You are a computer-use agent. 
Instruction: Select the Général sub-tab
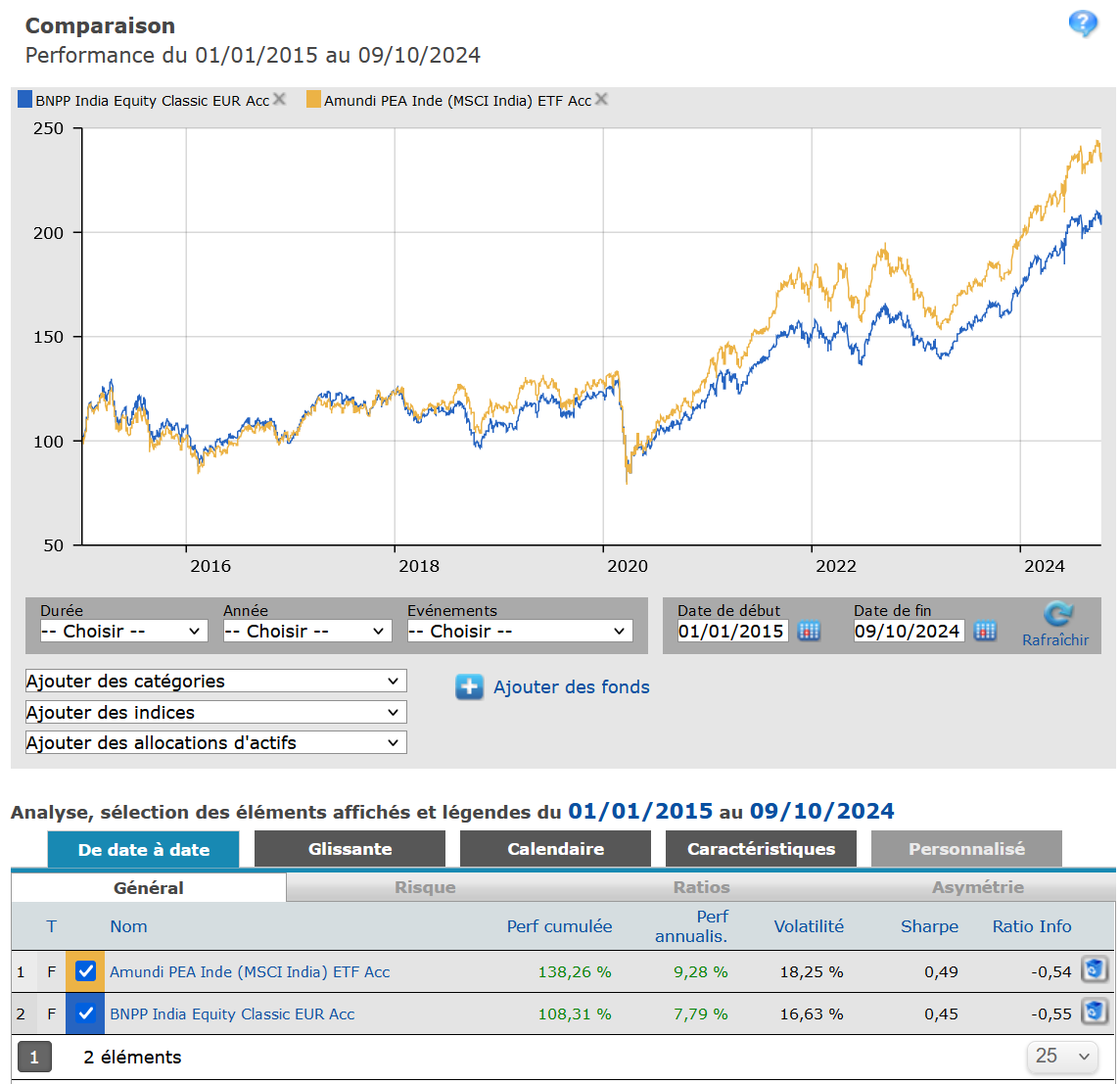click(x=149, y=887)
